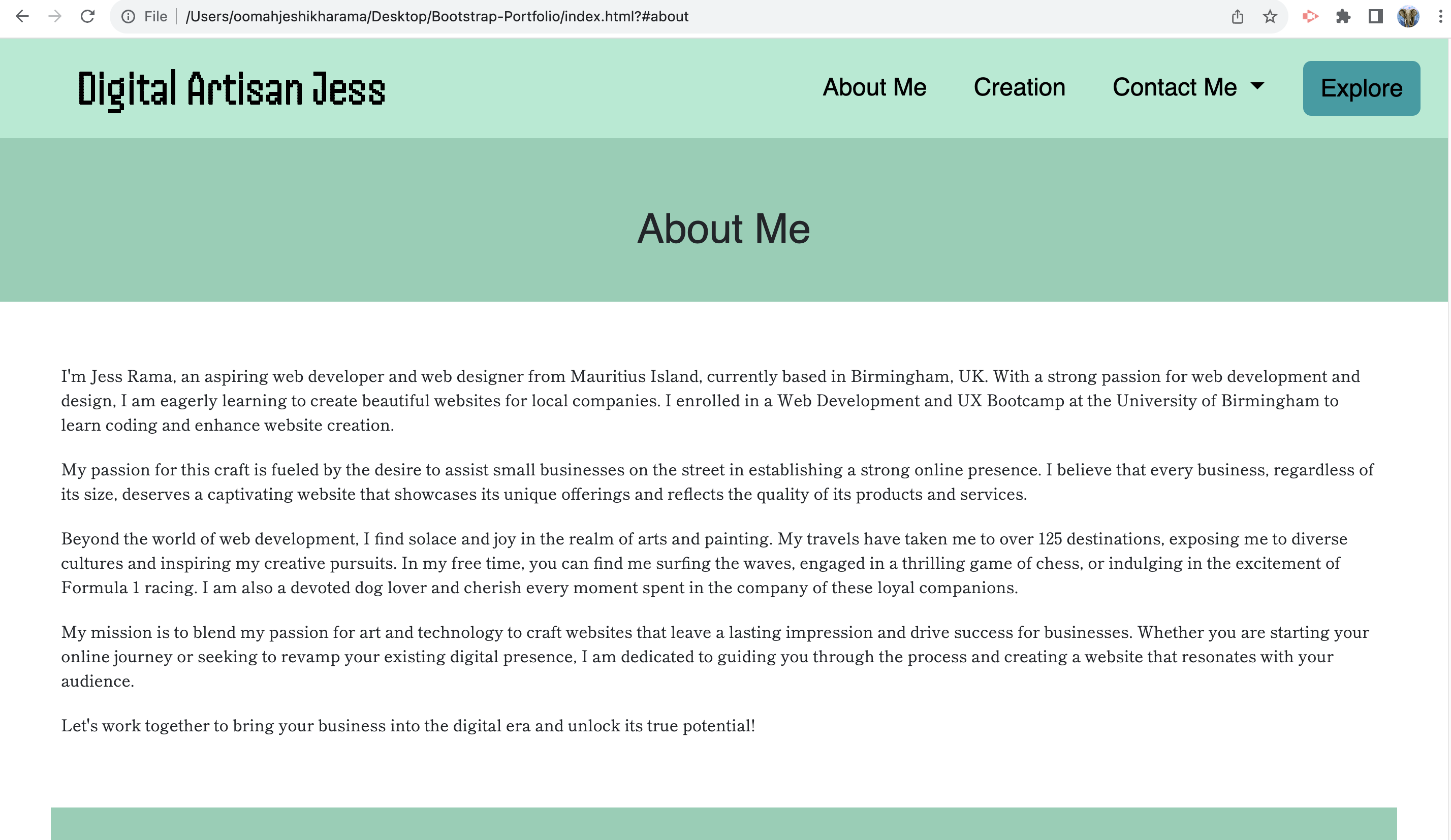Click the Creation navigation tab
This screenshot has height=840, width=1451.
tap(1020, 88)
